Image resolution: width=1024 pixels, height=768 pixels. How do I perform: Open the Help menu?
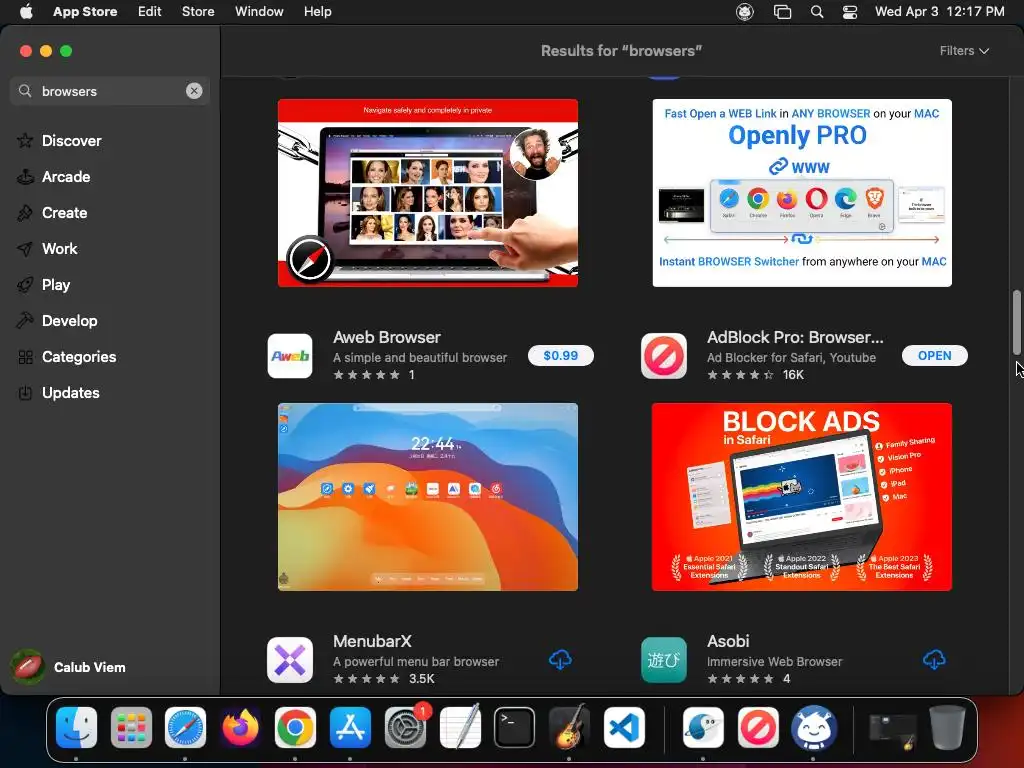click(317, 12)
